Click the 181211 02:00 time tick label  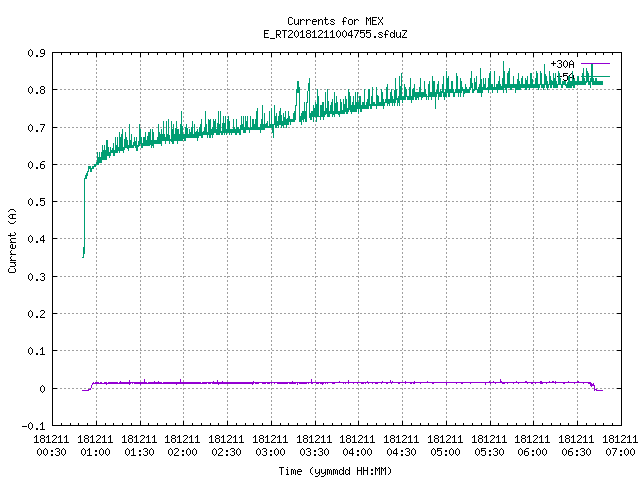(182, 446)
